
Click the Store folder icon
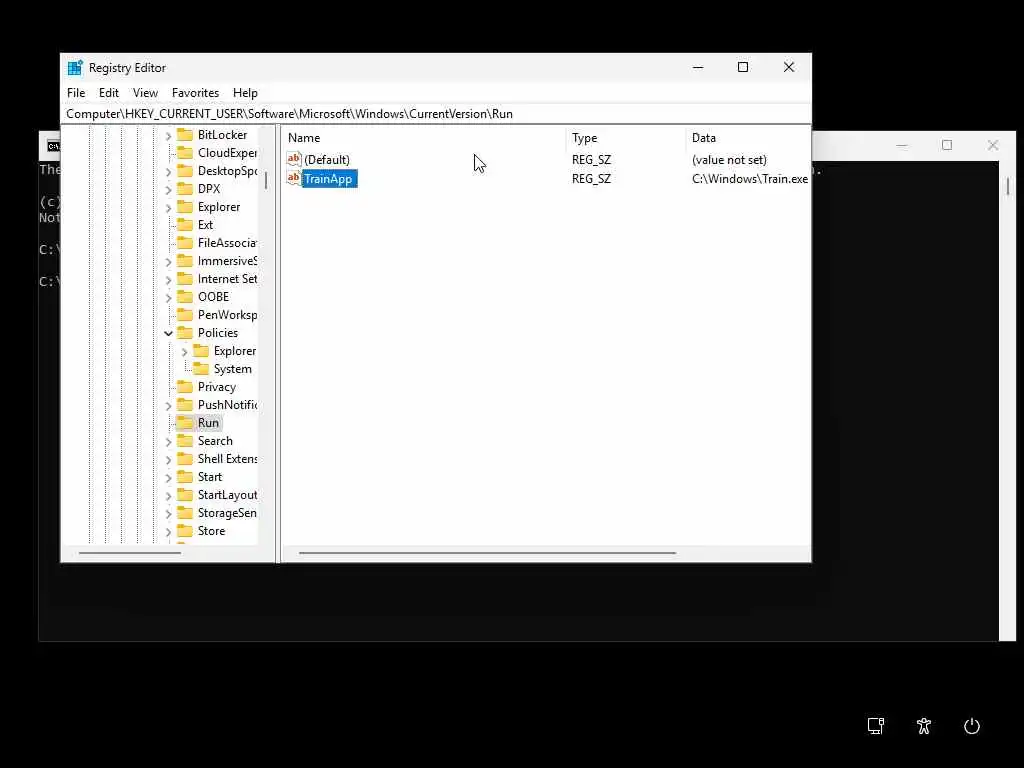(185, 531)
